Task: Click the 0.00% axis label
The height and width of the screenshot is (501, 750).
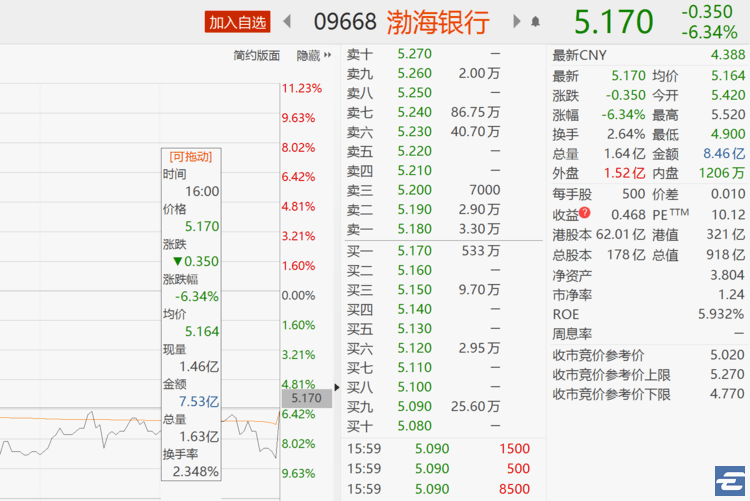Action: pyautogui.click(x=298, y=295)
